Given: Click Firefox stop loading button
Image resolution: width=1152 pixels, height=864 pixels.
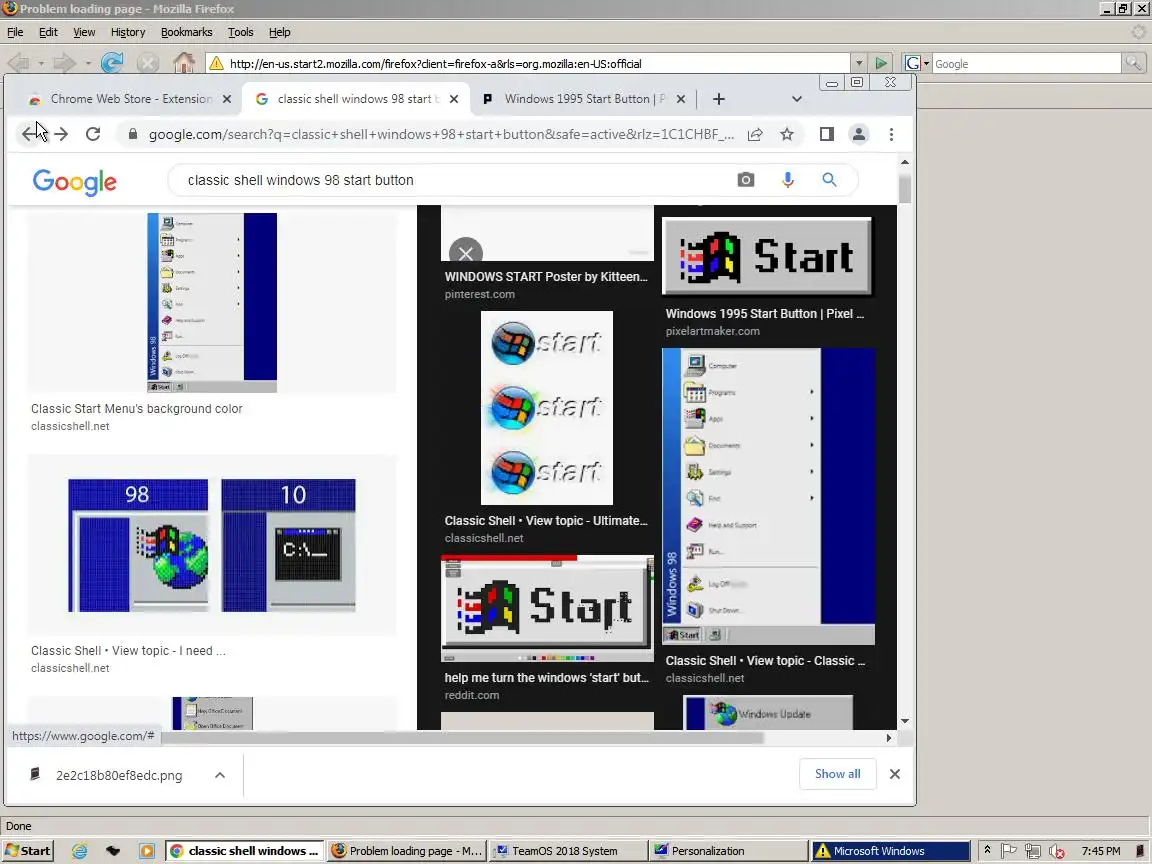Looking at the screenshot, I should (x=148, y=63).
